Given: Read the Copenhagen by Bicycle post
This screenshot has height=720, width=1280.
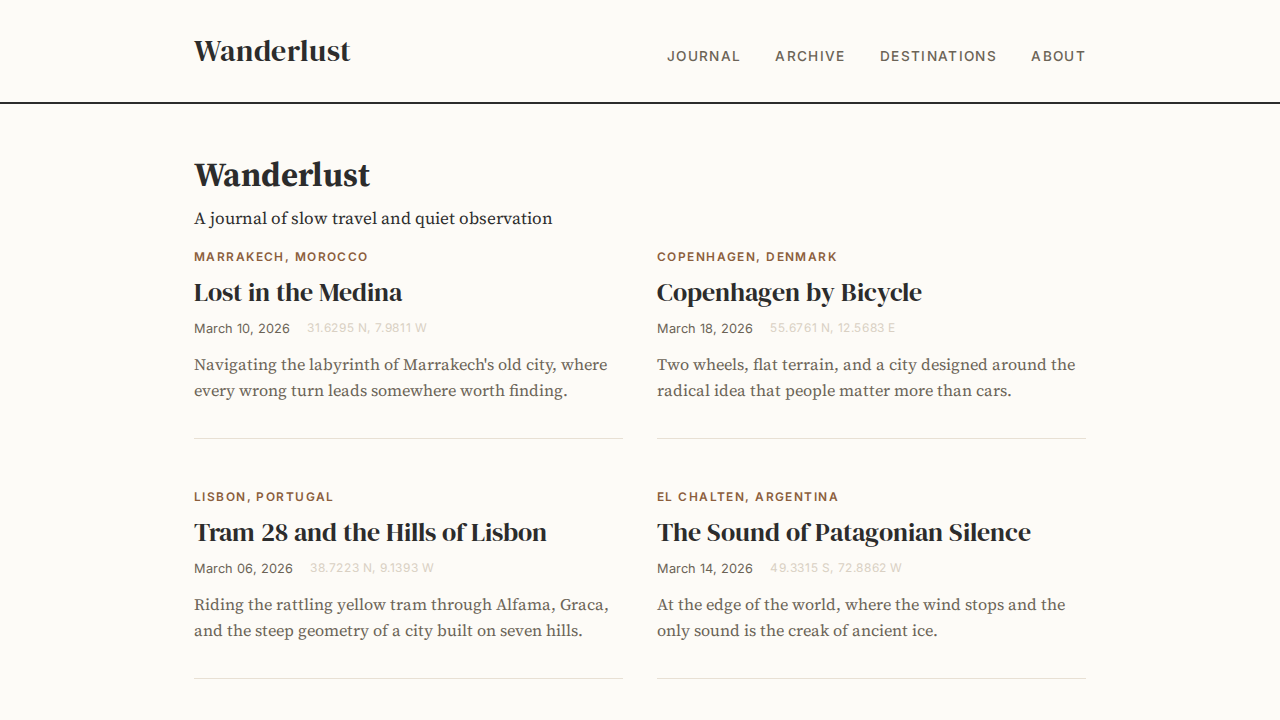Looking at the screenshot, I should (789, 293).
